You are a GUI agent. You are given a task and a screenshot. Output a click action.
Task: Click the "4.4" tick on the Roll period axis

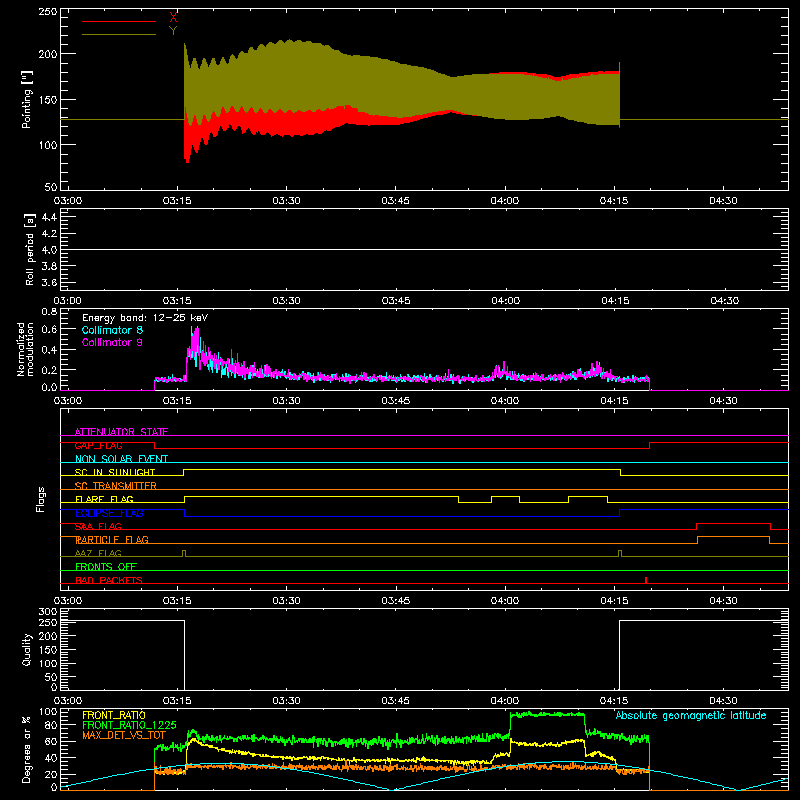(49, 217)
